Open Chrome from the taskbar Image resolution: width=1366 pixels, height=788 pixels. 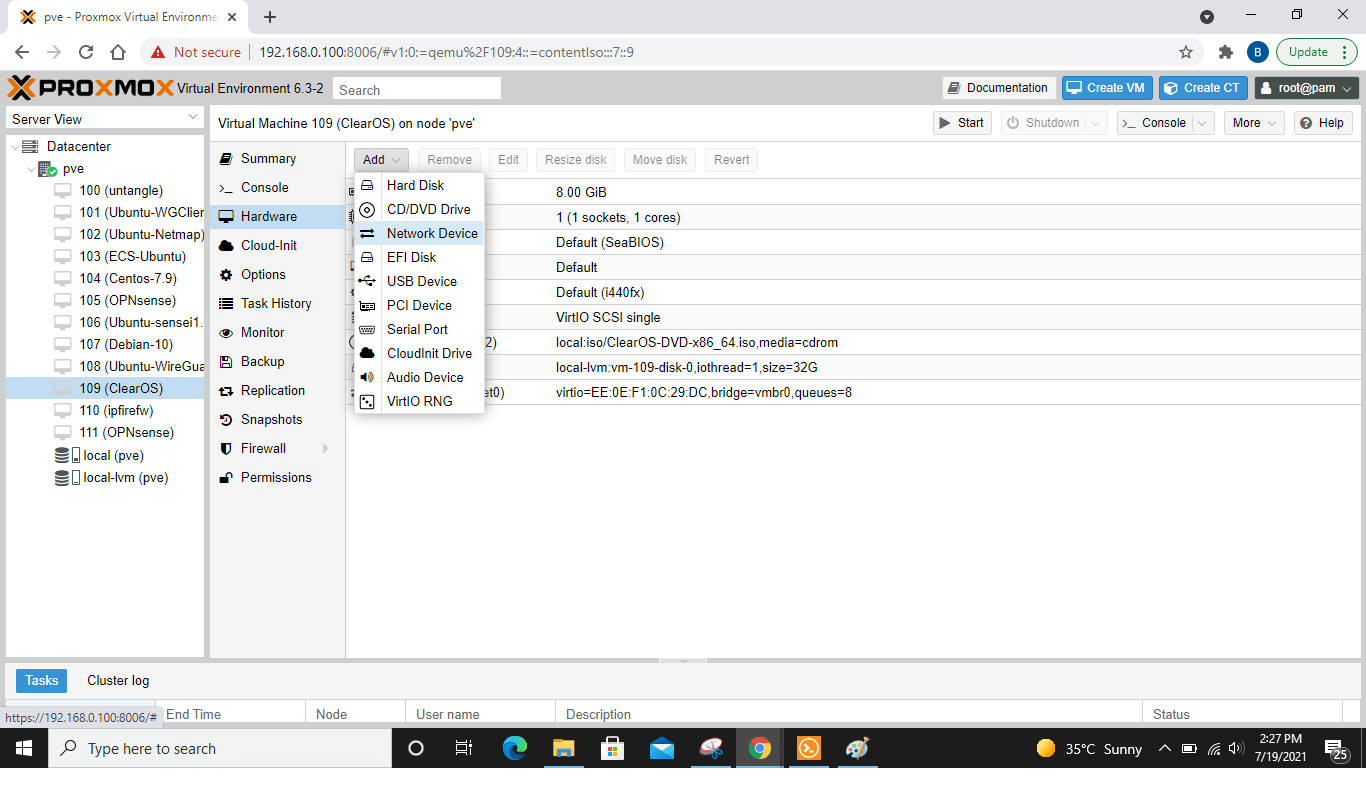759,748
